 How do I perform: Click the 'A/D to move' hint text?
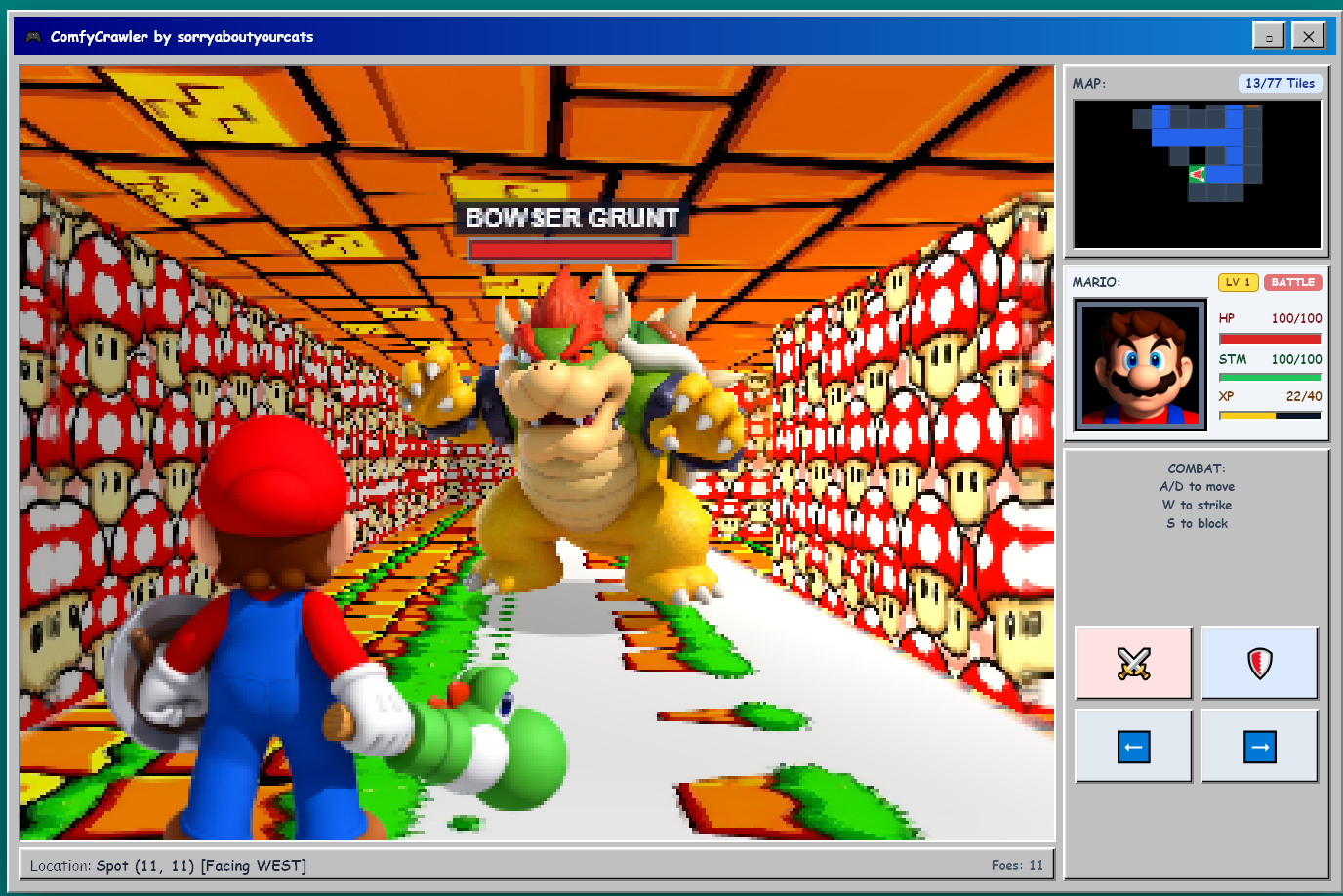click(1197, 486)
